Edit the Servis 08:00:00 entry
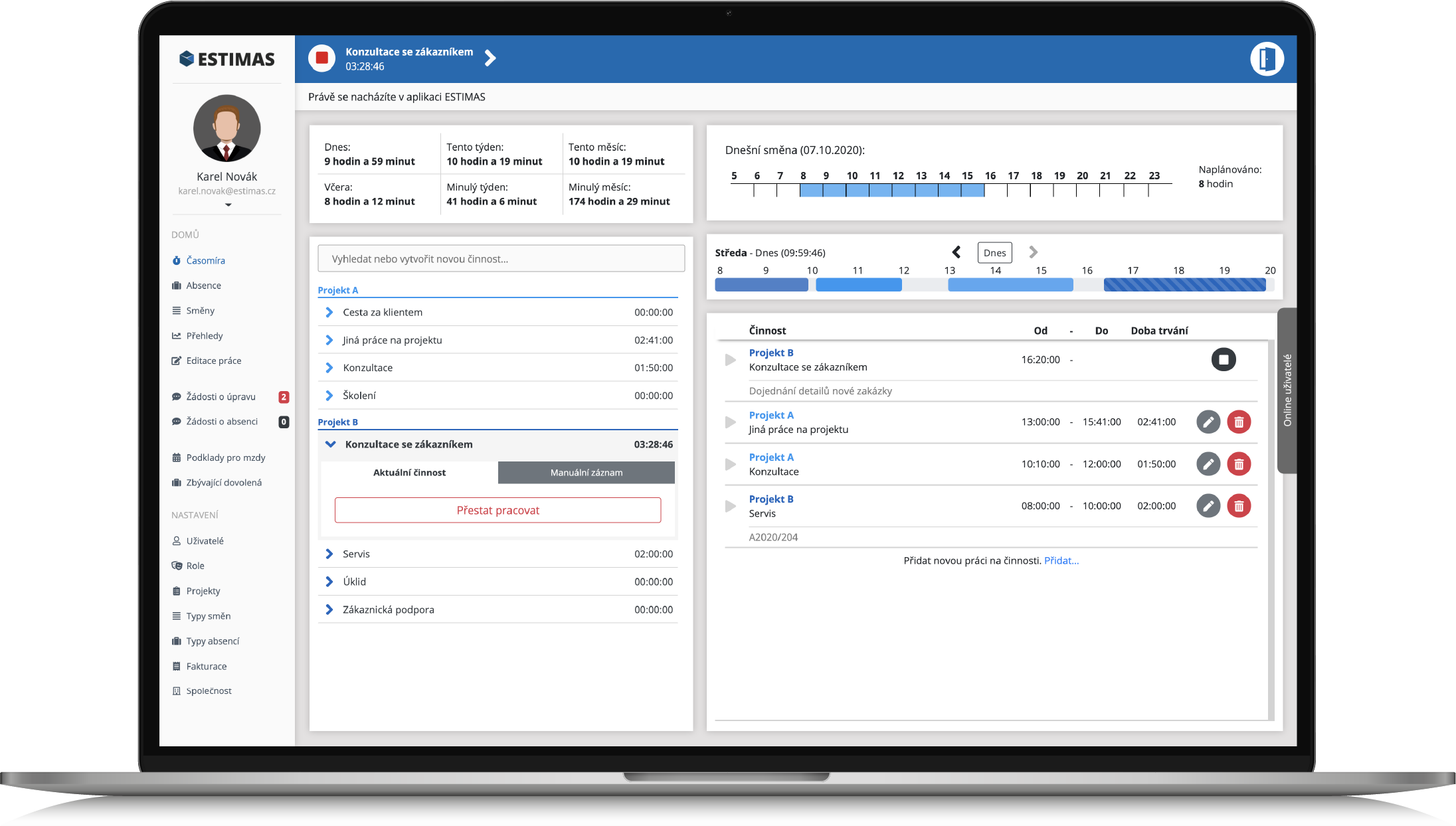Image resolution: width=1456 pixels, height=826 pixels. pyautogui.click(x=1208, y=506)
